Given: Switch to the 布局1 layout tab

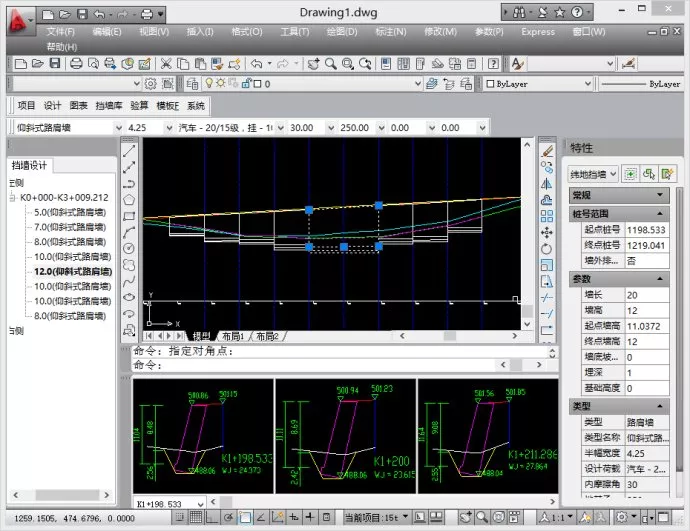Looking at the screenshot, I should coord(231,337).
